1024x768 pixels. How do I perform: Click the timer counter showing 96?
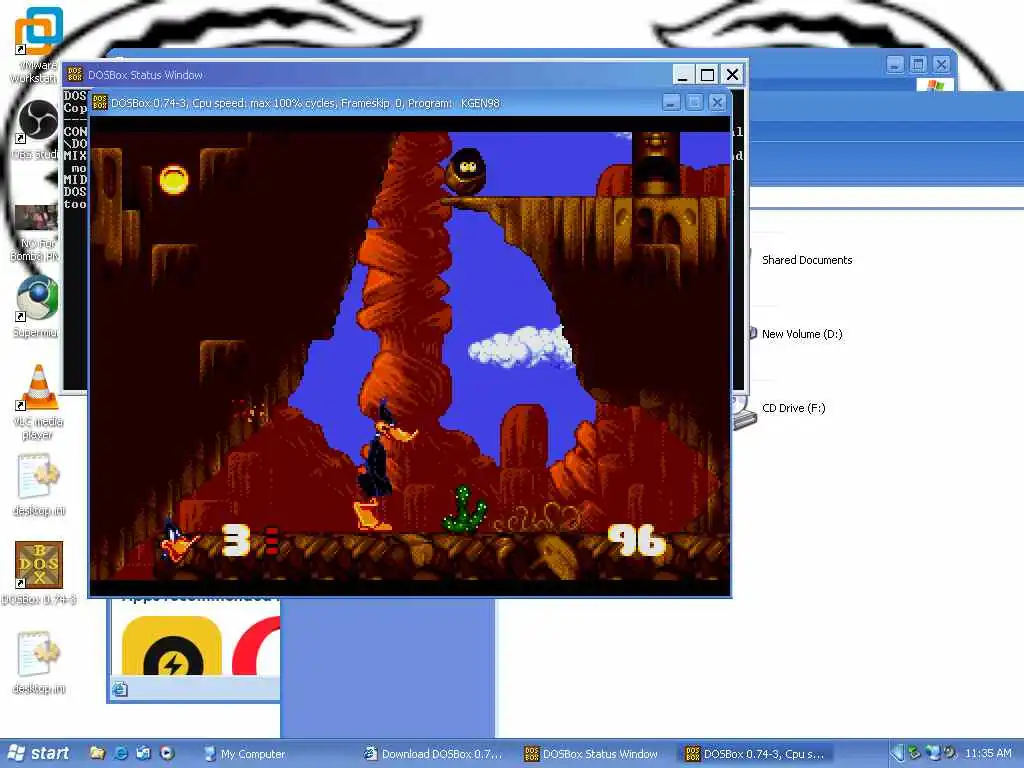(637, 541)
